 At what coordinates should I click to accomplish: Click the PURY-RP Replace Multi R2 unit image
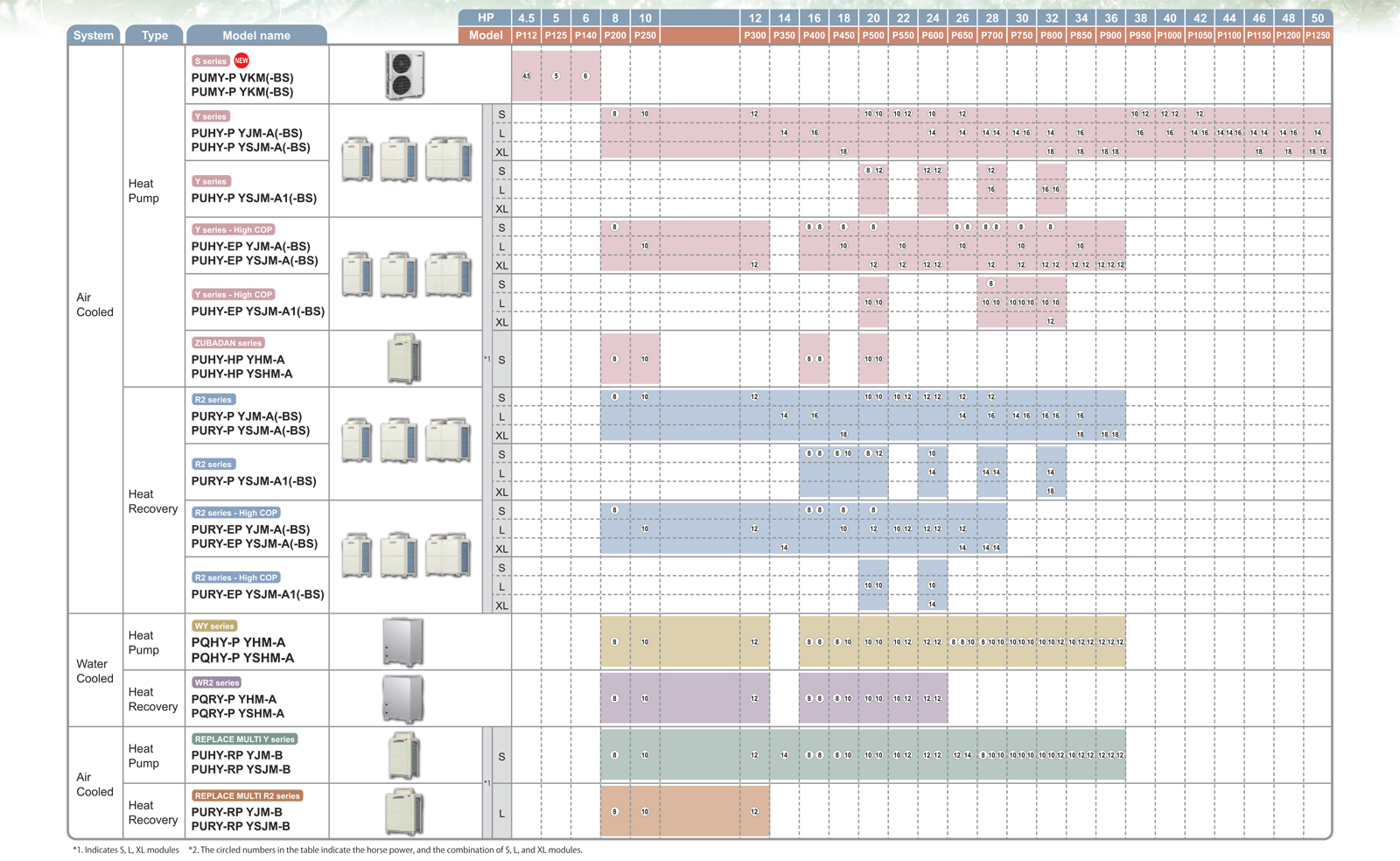(403, 811)
